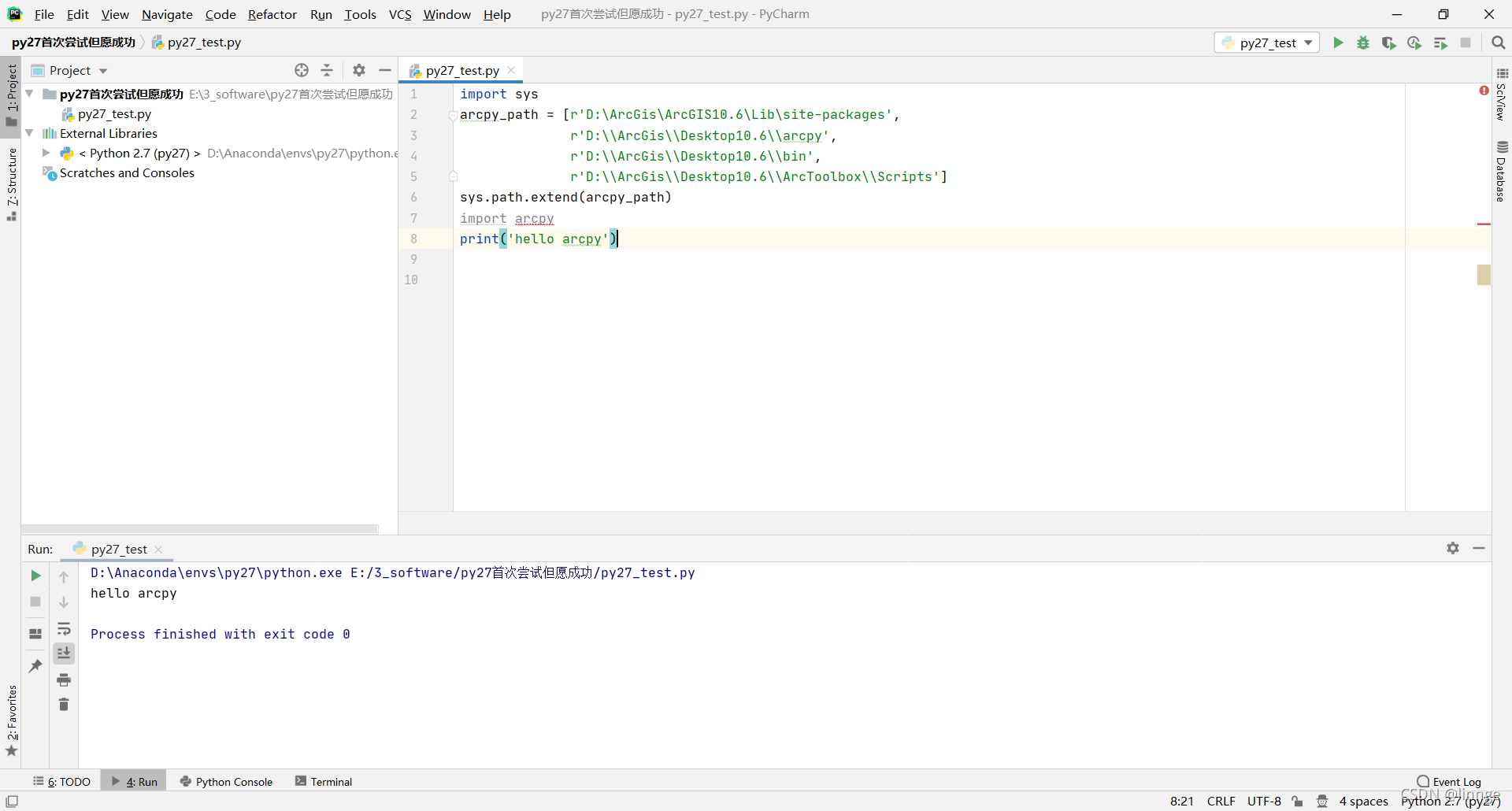Screen dimensions: 1512x811
Task: Clear console output with trash icon
Action: point(64,705)
